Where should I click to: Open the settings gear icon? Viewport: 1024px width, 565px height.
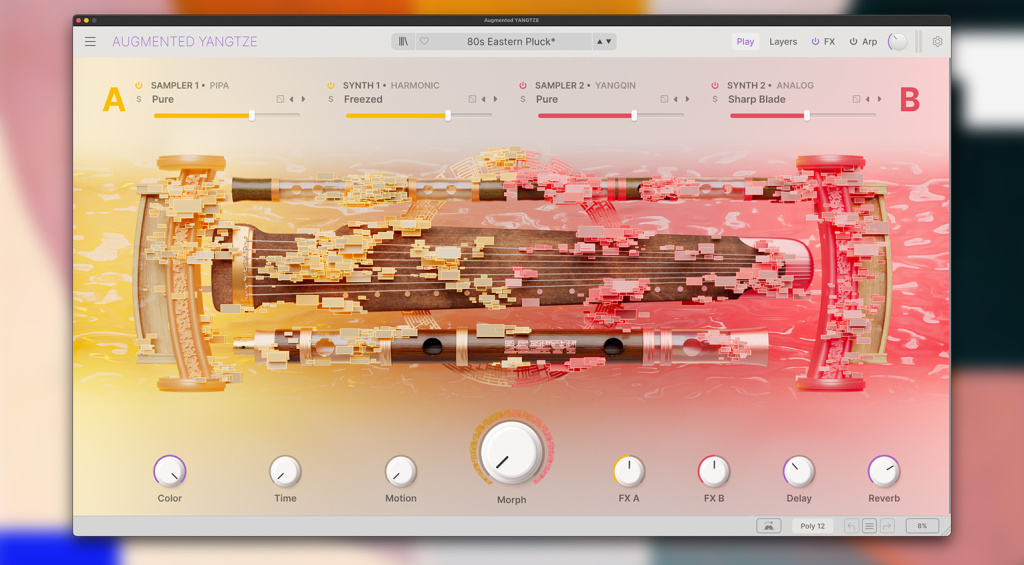tap(937, 41)
